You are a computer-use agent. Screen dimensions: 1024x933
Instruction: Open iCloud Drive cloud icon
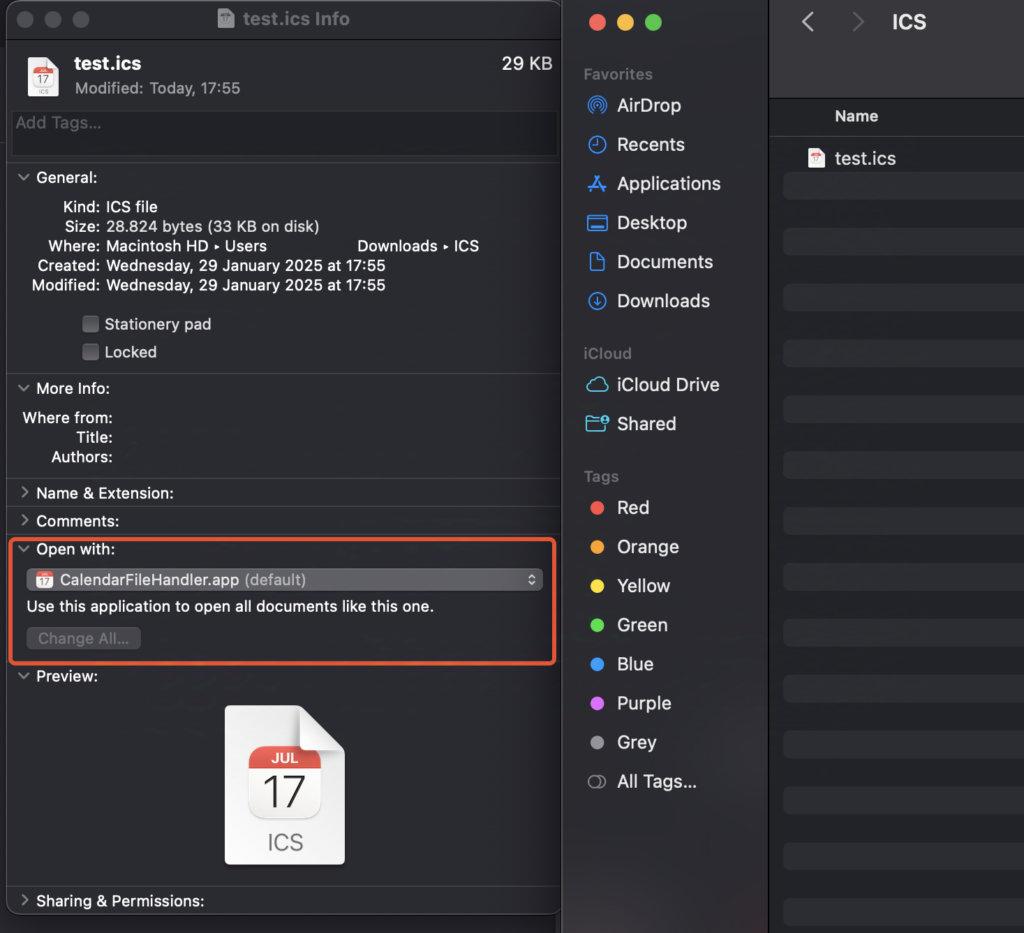597,385
